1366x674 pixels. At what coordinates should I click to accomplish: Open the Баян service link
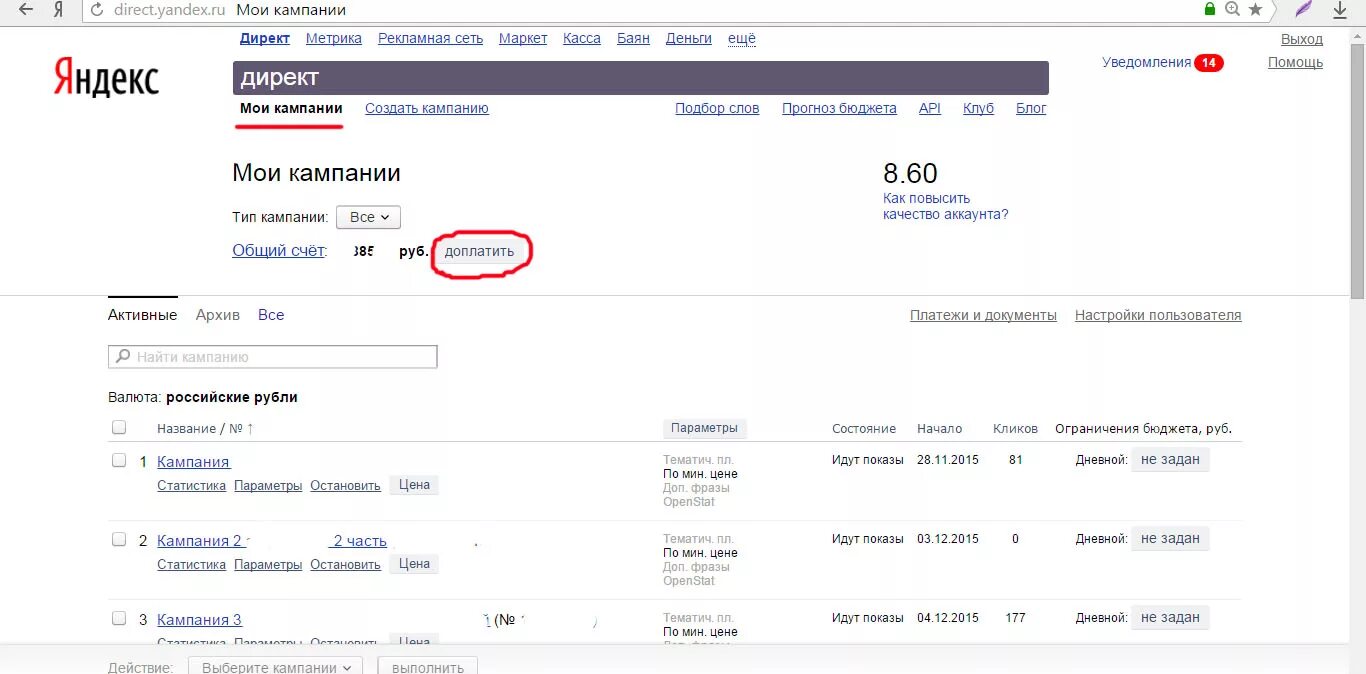(x=633, y=38)
